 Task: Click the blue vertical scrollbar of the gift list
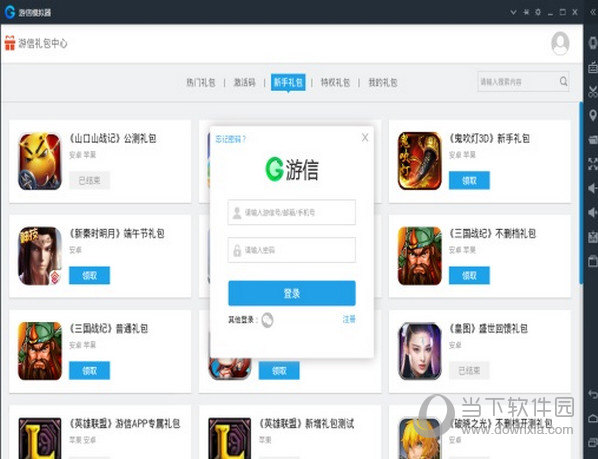click(x=581, y=193)
